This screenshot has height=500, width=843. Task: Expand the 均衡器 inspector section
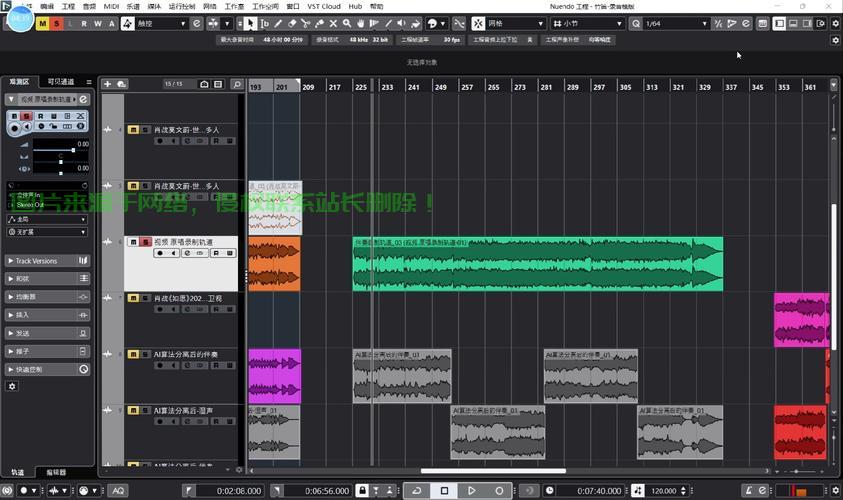pos(47,297)
